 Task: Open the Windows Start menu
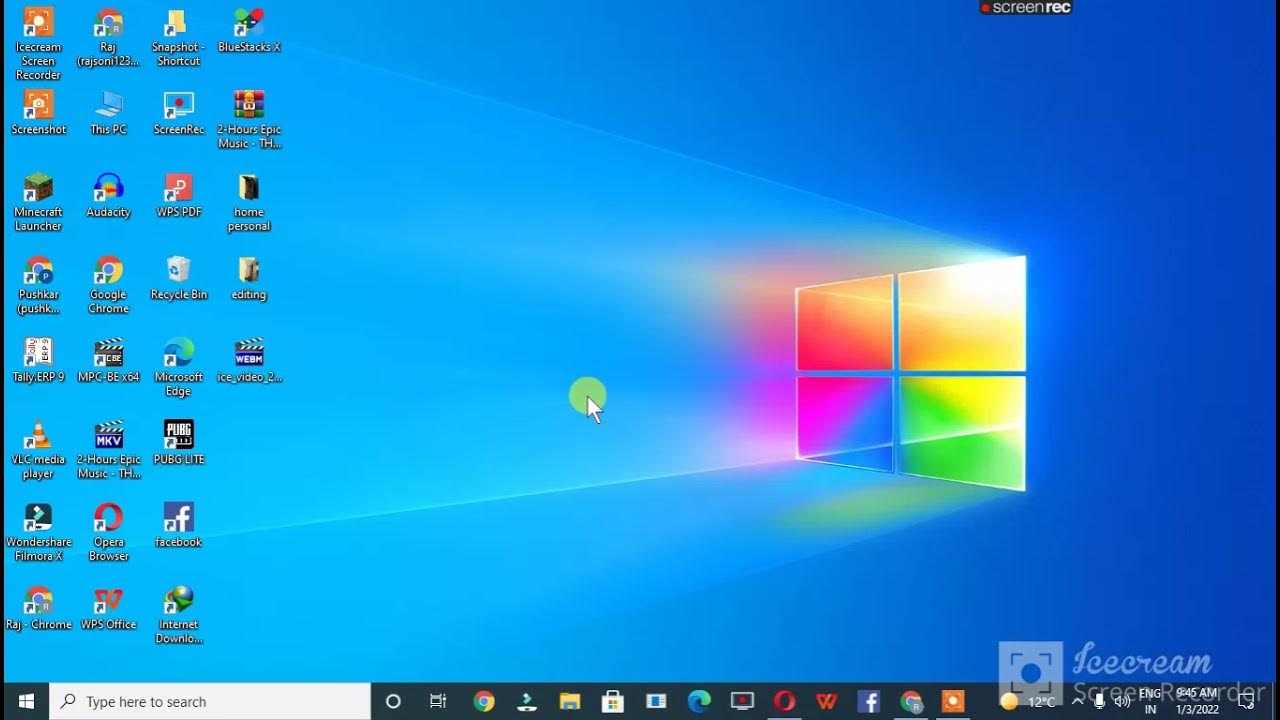point(26,702)
